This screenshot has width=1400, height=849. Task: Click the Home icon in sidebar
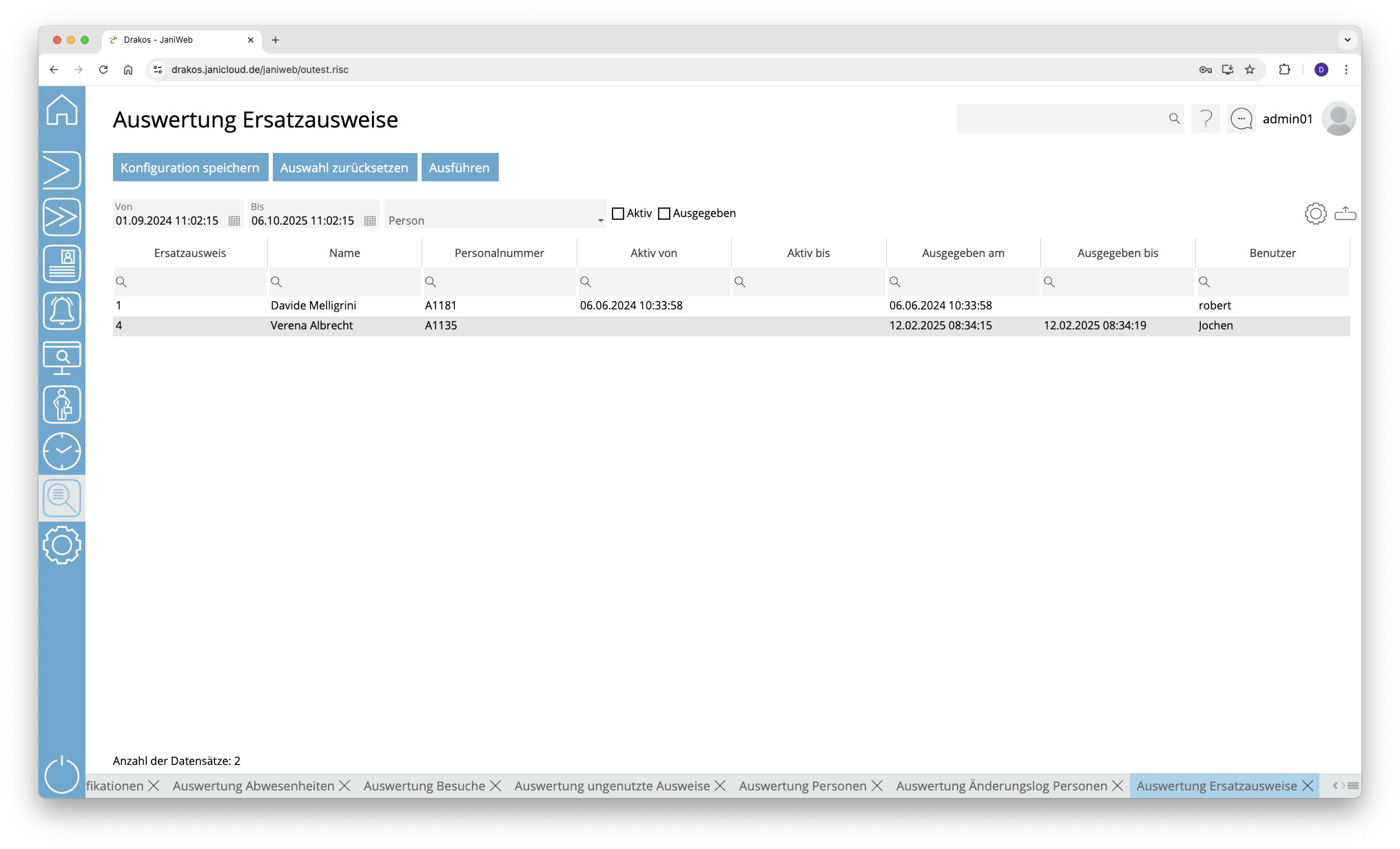62,110
